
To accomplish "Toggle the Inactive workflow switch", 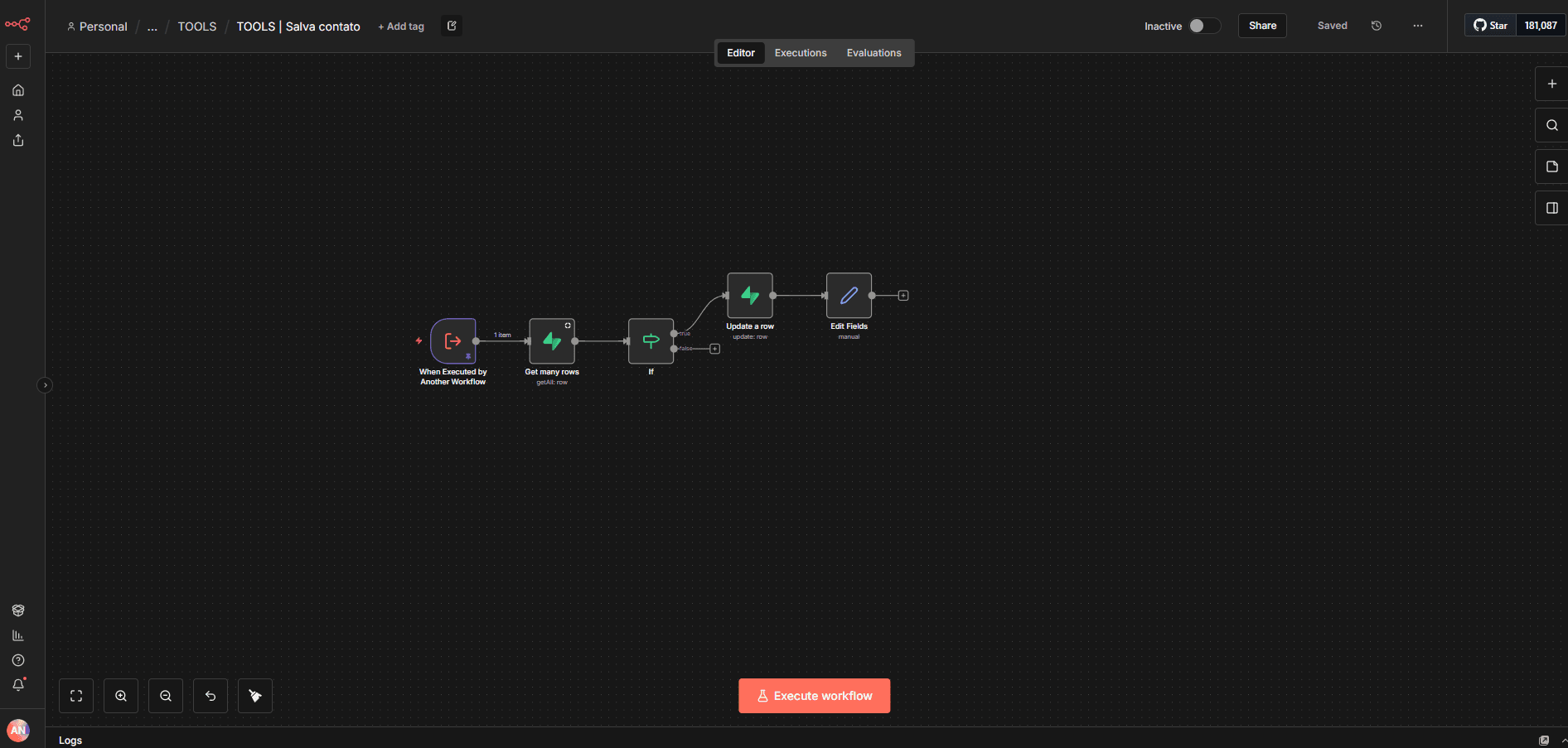I will coord(1204,26).
